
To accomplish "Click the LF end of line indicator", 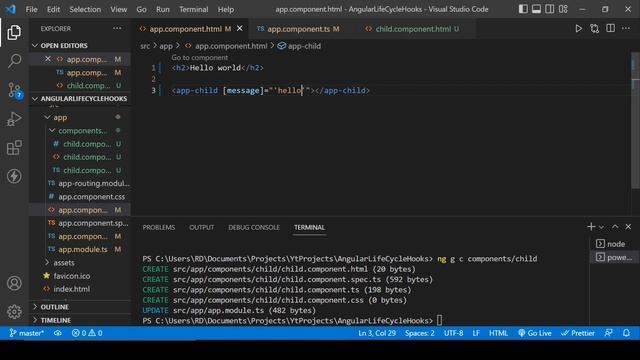I will point(476,333).
